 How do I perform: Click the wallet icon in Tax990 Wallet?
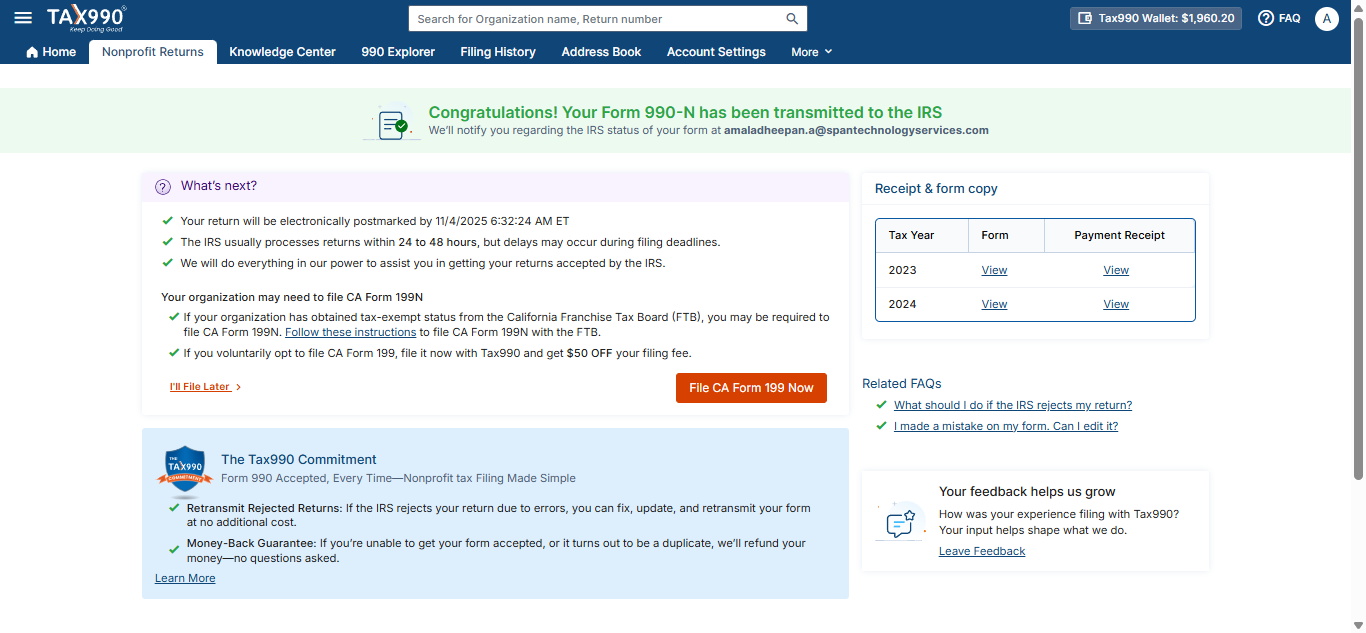coord(1085,18)
